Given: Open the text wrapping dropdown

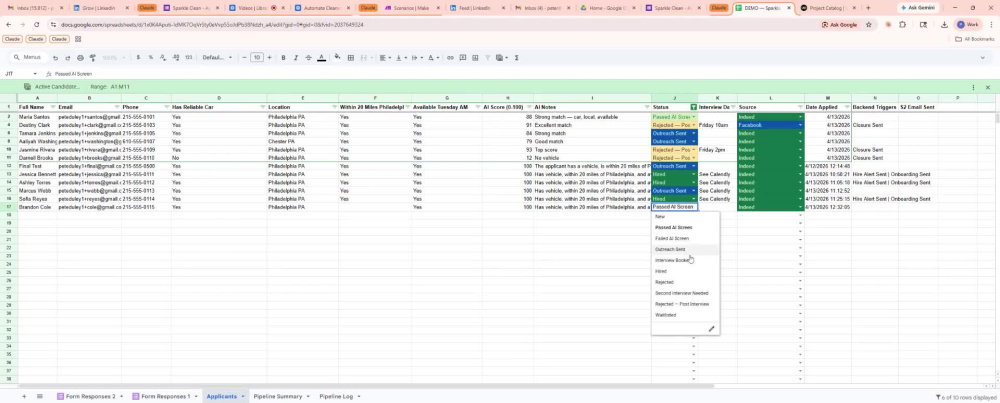Looking at the screenshot, I should pos(417,57).
